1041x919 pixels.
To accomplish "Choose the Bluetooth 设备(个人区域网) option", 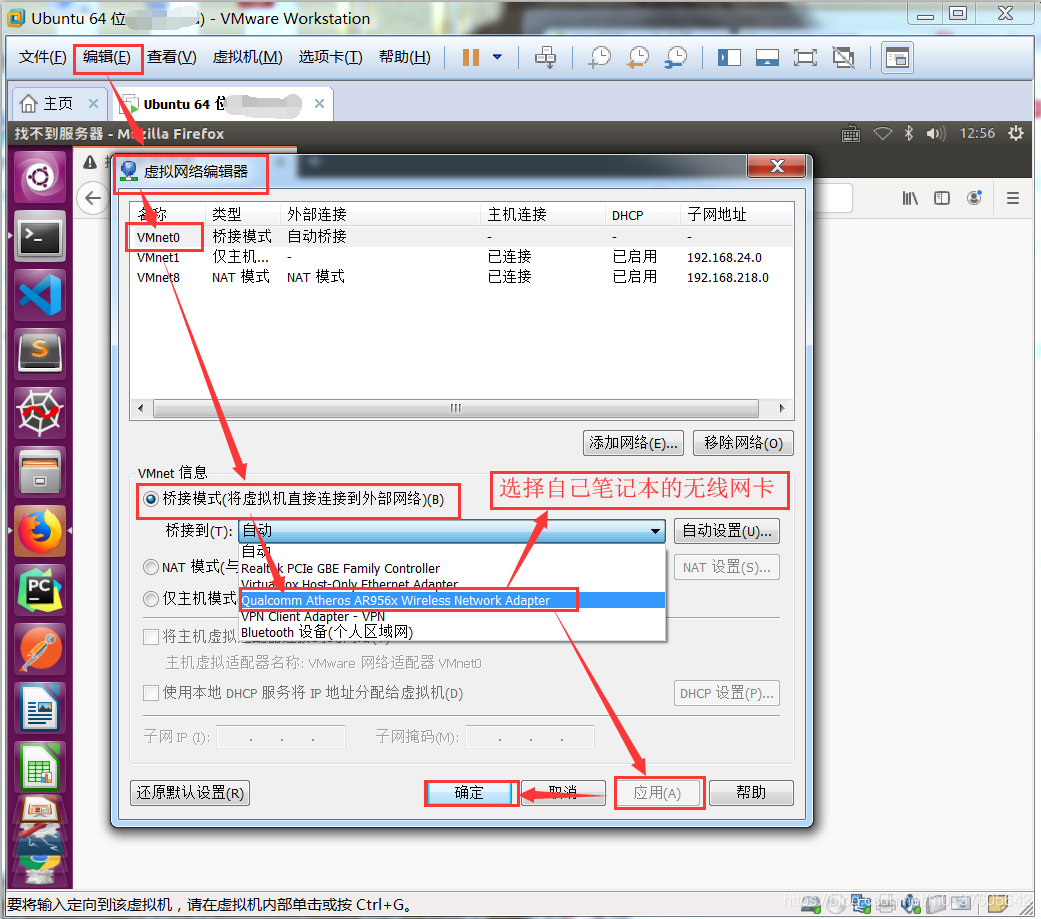I will (452, 632).
